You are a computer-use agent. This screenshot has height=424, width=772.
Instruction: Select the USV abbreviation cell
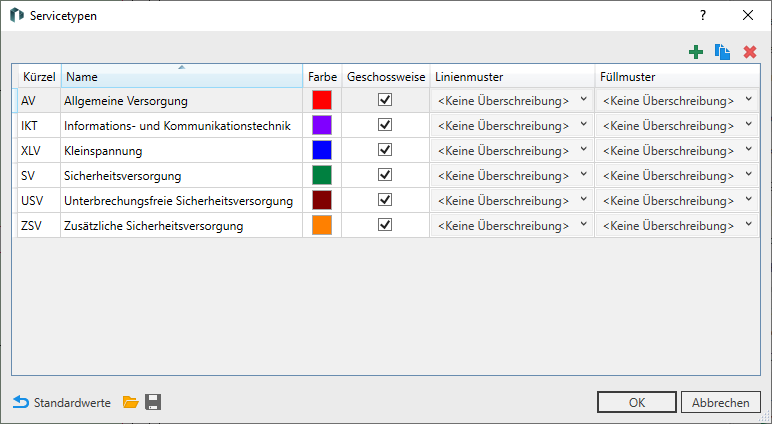(39, 201)
